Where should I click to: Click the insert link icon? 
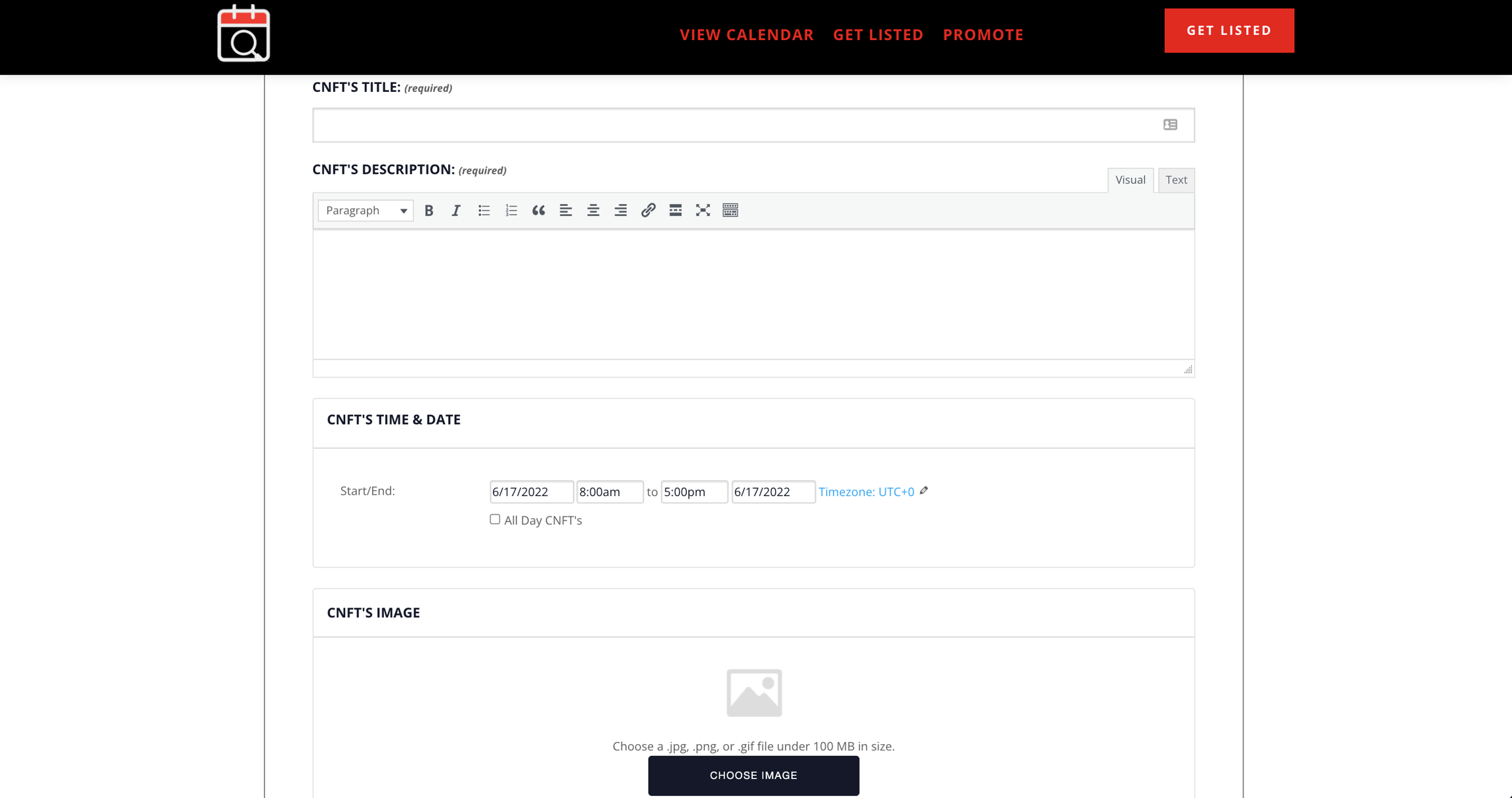coord(648,210)
